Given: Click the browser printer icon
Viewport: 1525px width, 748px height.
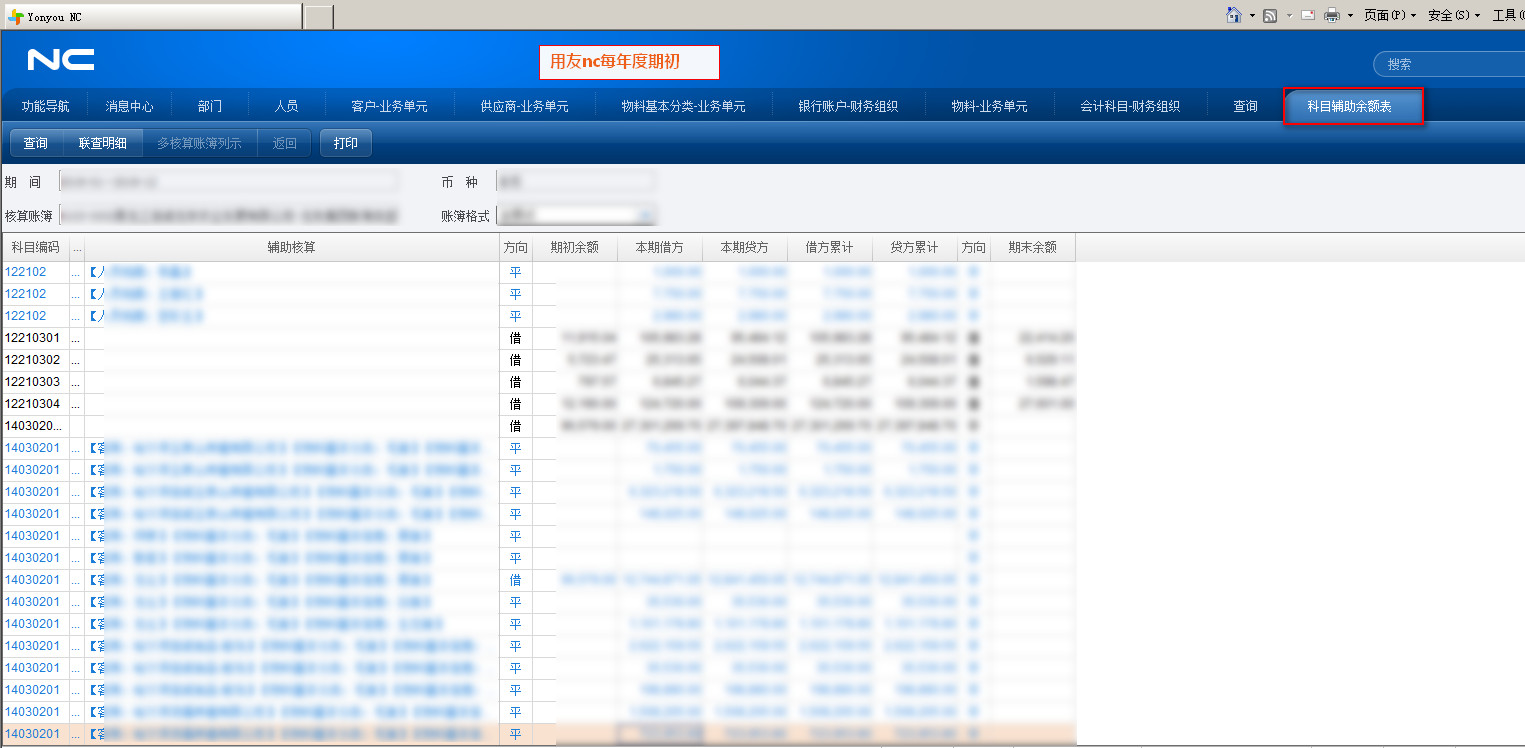Looking at the screenshot, I should coord(1332,15).
